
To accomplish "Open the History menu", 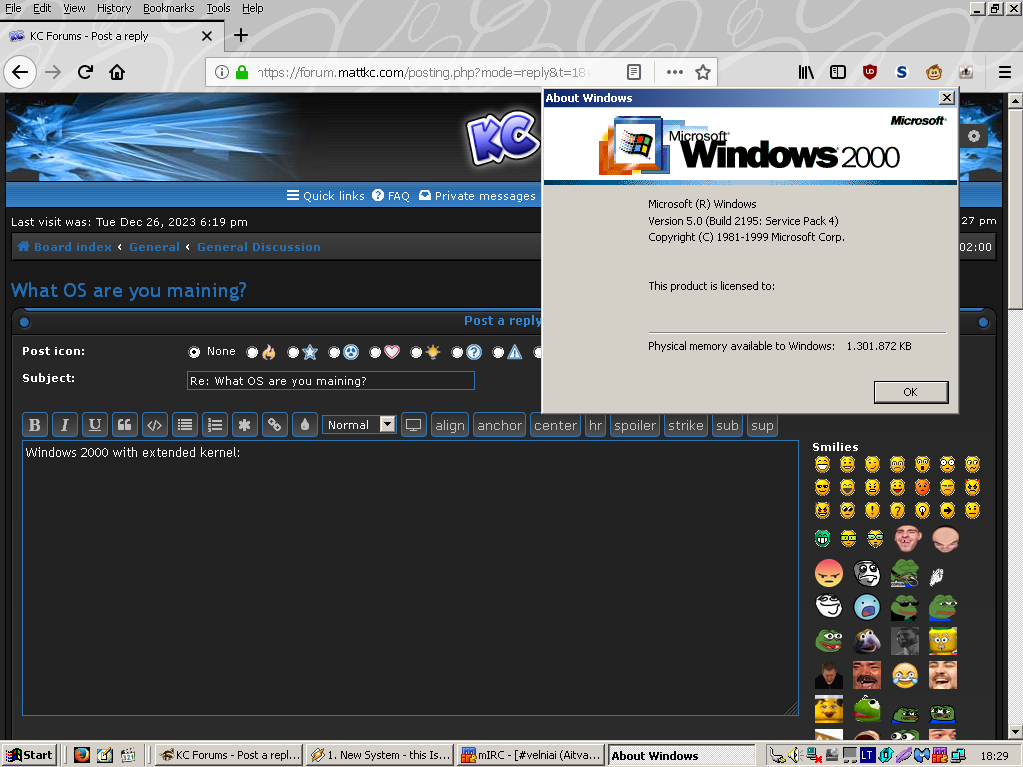I will click(114, 8).
